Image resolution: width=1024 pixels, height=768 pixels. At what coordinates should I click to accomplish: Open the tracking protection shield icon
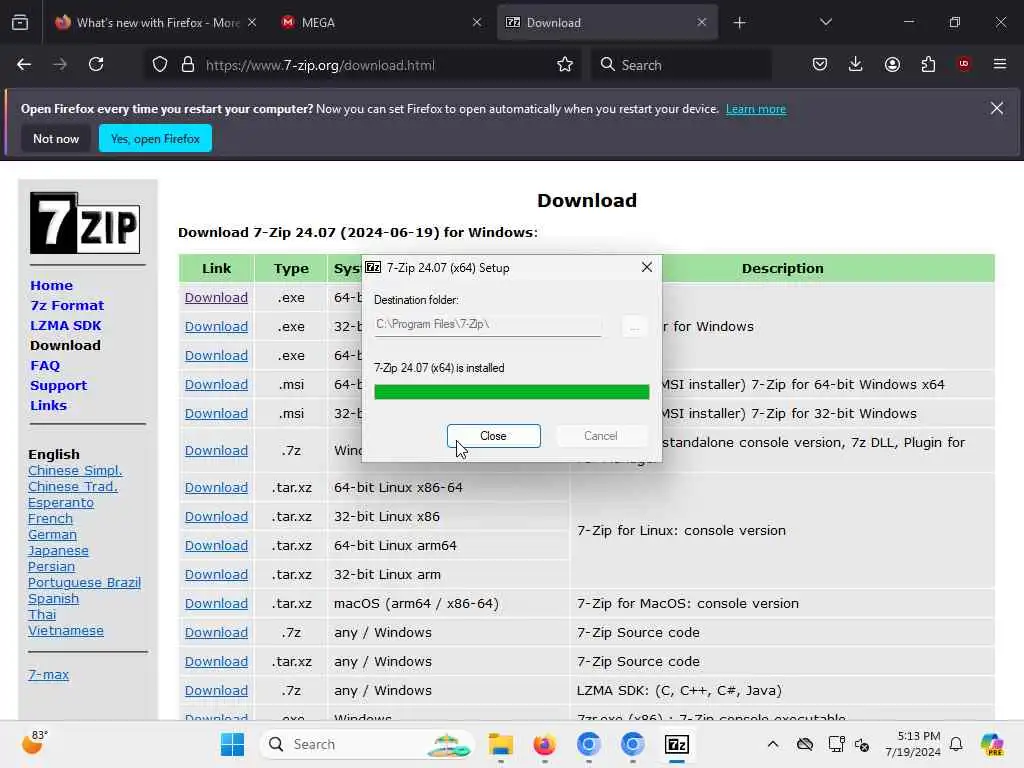(160, 65)
